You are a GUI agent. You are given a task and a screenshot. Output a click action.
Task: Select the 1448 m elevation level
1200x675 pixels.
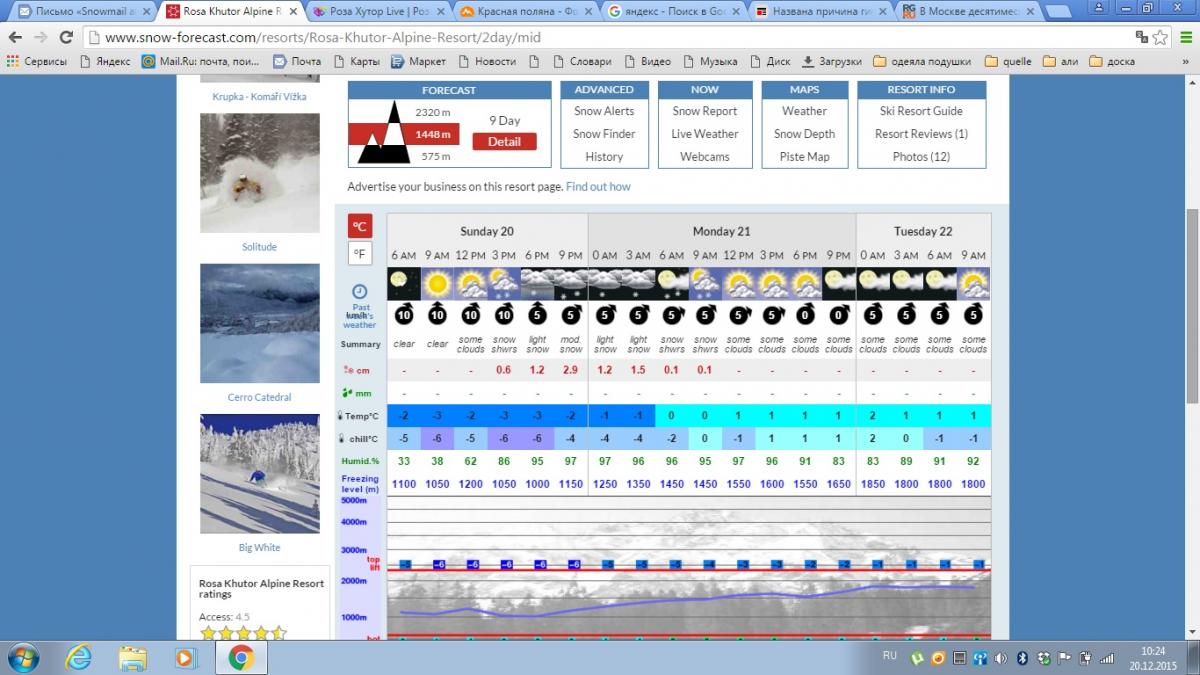pyautogui.click(x=433, y=134)
